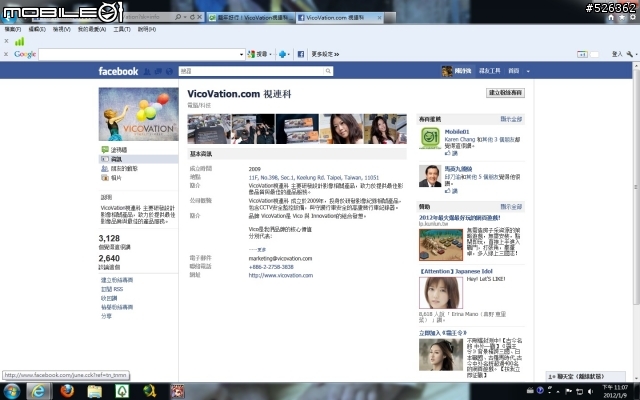Click the phone number +886-2-2758-3838
Viewport: 640px width, 400px height.
(271, 267)
